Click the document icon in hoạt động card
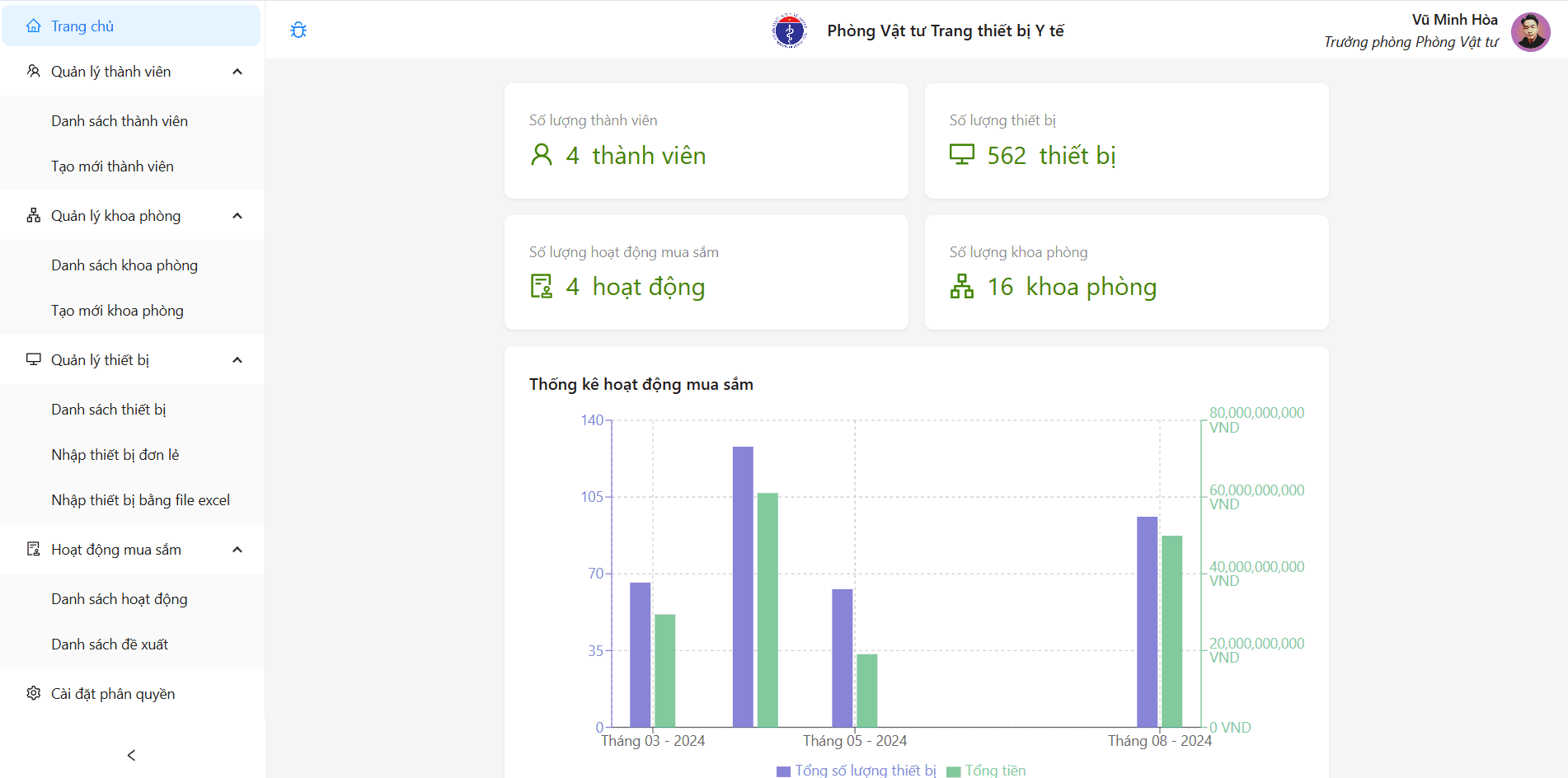This screenshot has width=1568, height=778. coord(542,287)
